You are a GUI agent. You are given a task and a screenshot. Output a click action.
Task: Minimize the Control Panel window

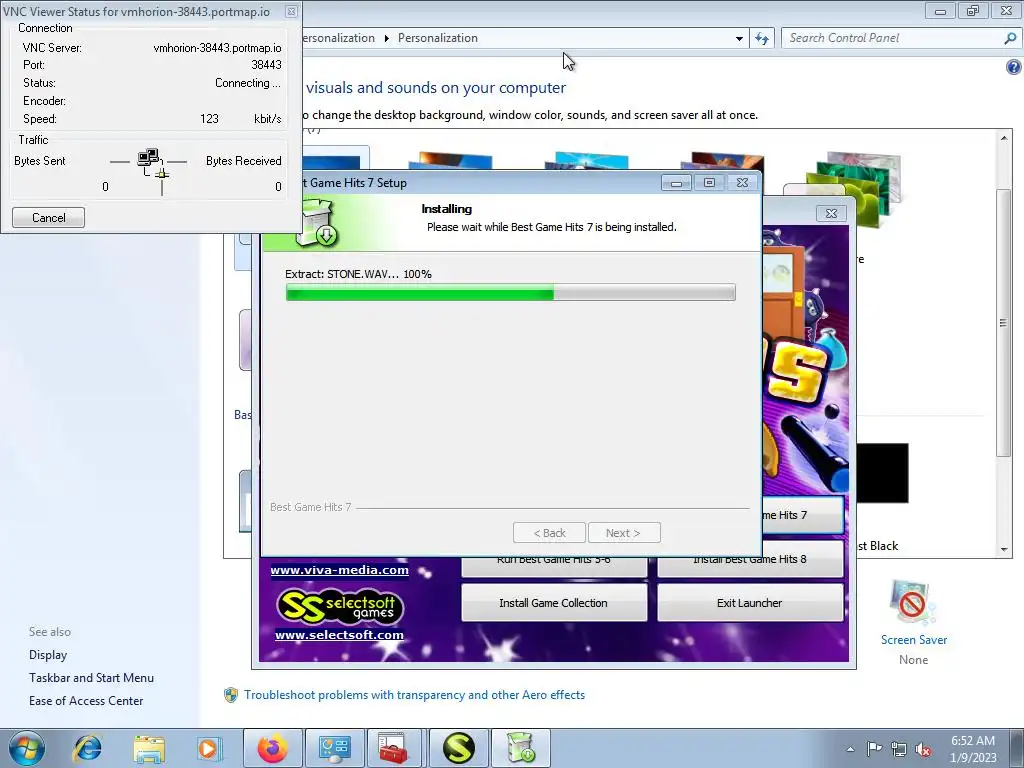point(940,11)
